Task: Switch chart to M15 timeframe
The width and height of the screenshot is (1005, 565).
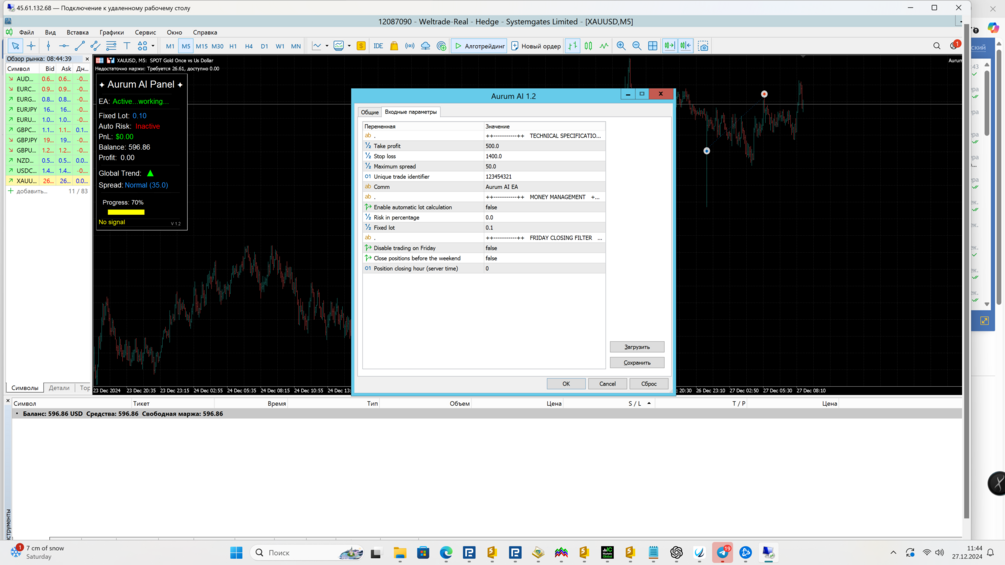Action: click(x=201, y=46)
